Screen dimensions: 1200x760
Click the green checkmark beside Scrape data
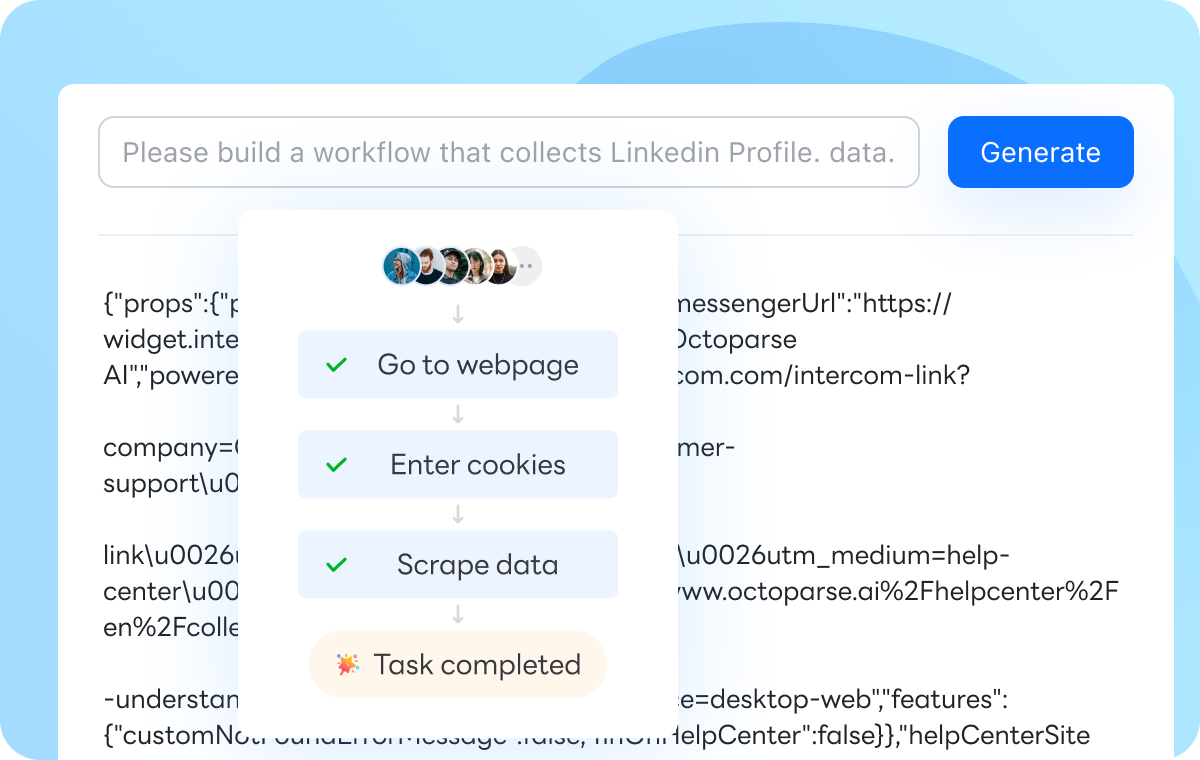337,565
